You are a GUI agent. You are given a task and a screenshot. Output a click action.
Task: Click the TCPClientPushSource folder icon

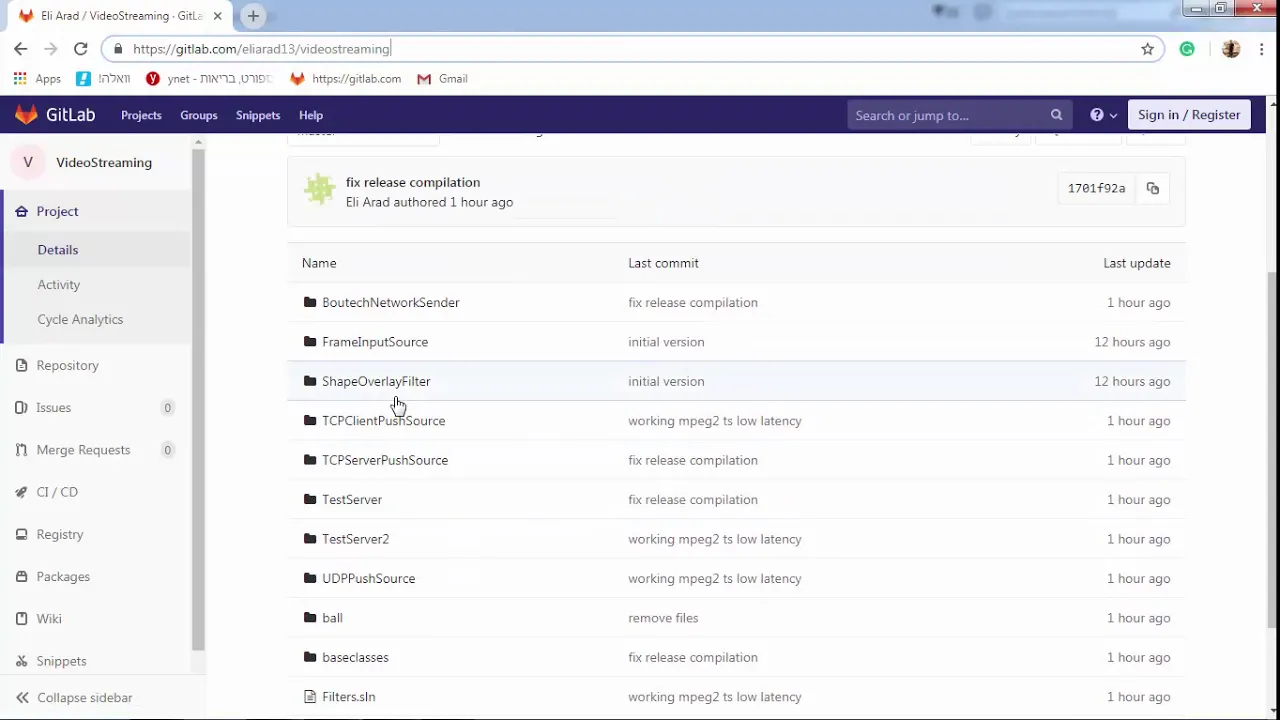[x=310, y=421]
